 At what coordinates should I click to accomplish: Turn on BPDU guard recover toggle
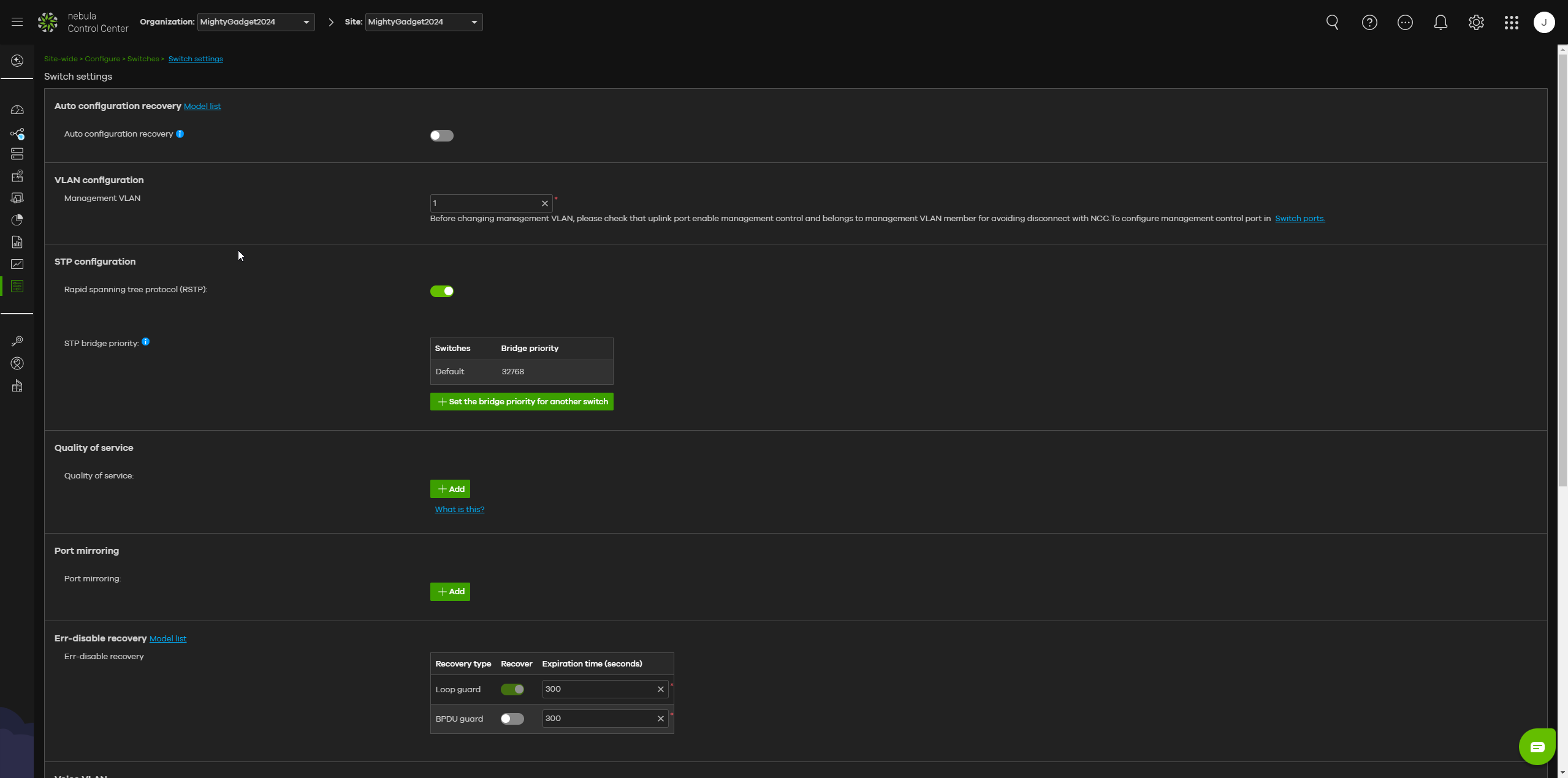tap(512, 719)
